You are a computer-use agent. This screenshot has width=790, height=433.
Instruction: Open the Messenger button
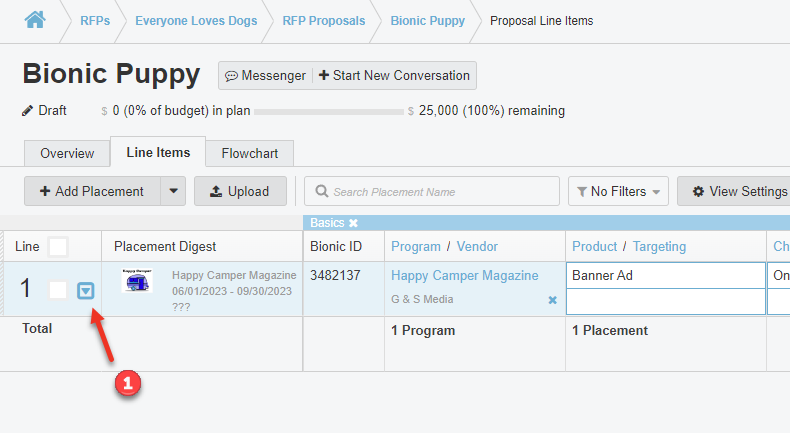pos(265,76)
